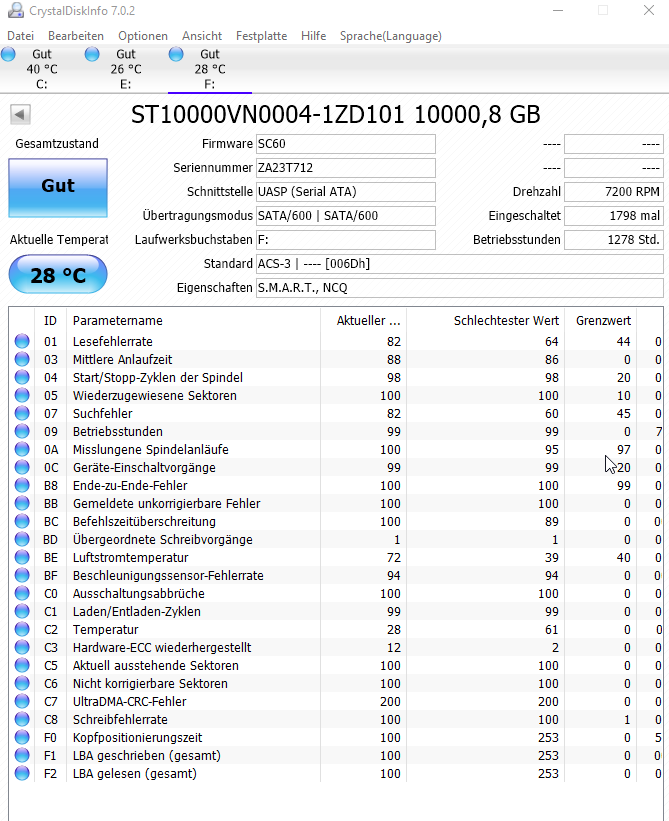Select drive F: showing 28 °C
Viewport: 669px width, 821px height.
click(x=209, y=69)
